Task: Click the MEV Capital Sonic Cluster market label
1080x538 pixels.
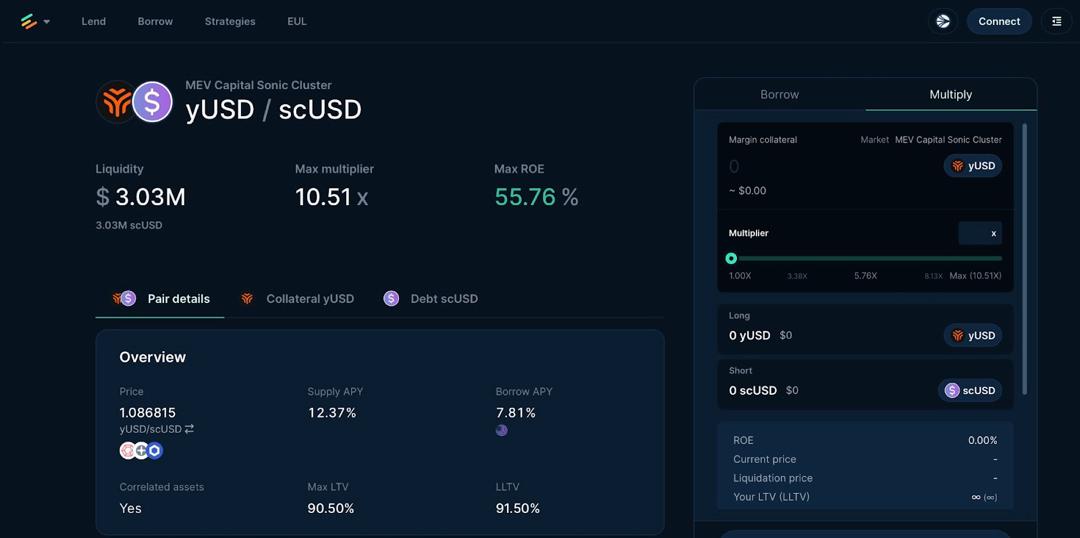Action: [948, 140]
